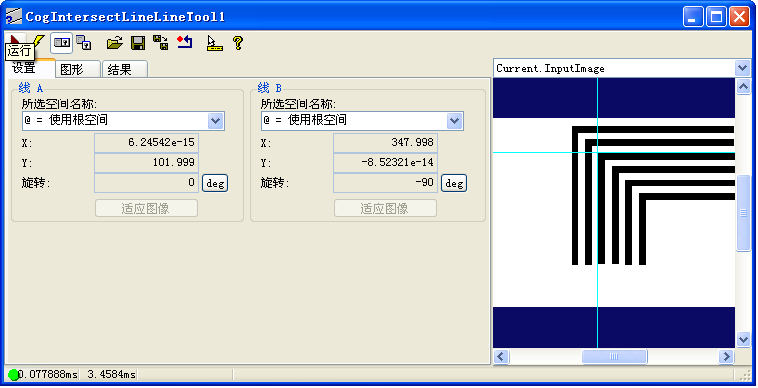Toggle the tooltip pointer icon
The width and height of the screenshot is (758, 388).
point(214,43)
